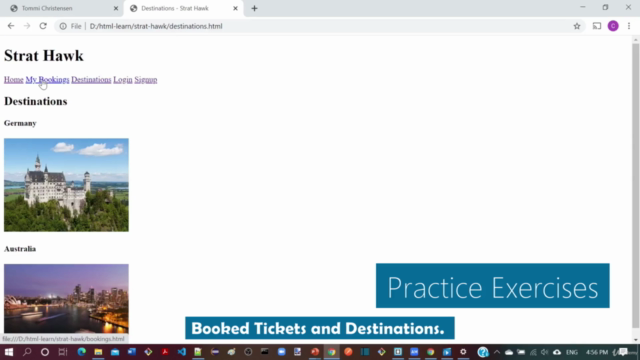Click the Get Help question mark icon
The height and width of the screenshot is (360, 640).
tap(483, 352)
